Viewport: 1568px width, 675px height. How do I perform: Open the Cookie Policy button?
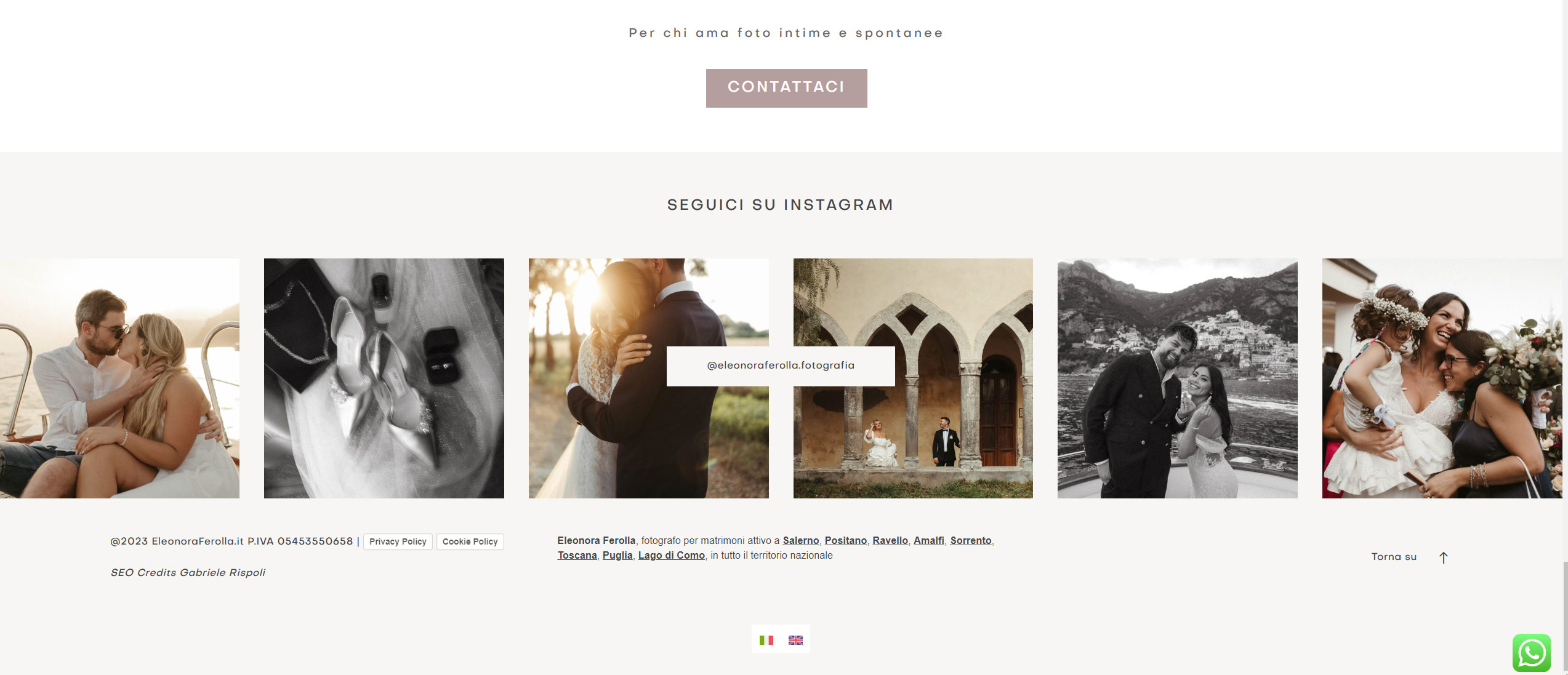click(470, 541)
